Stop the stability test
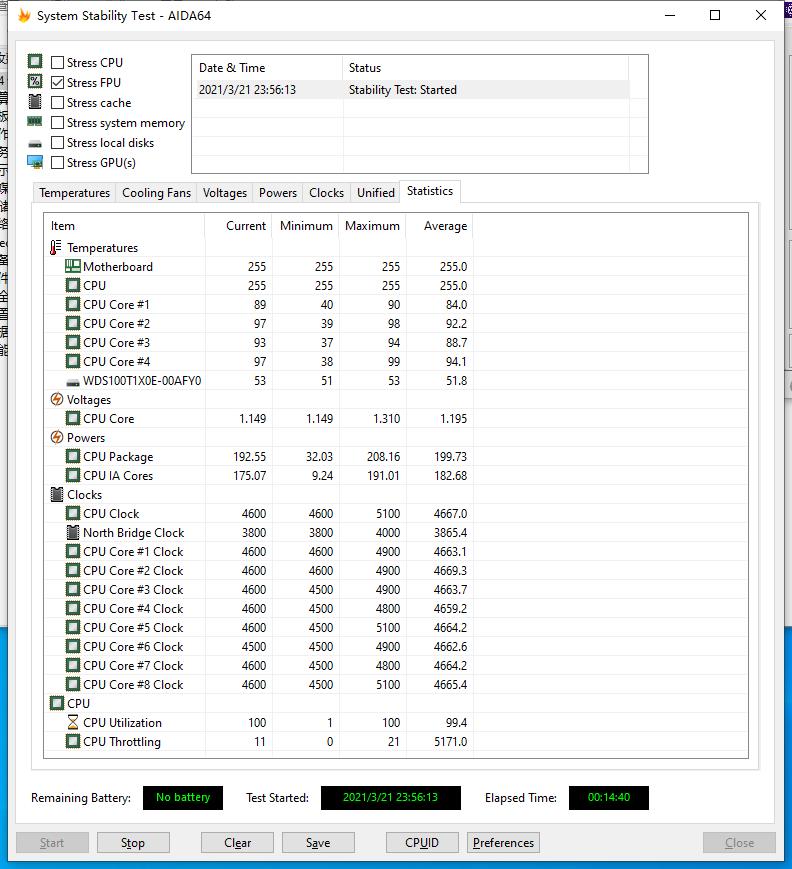792x869 pixels. [x=133, y=842]
